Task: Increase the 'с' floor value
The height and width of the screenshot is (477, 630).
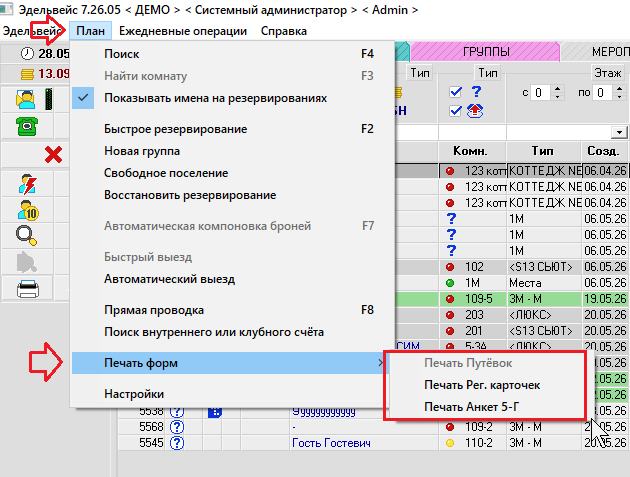Action: coord(558,89)
